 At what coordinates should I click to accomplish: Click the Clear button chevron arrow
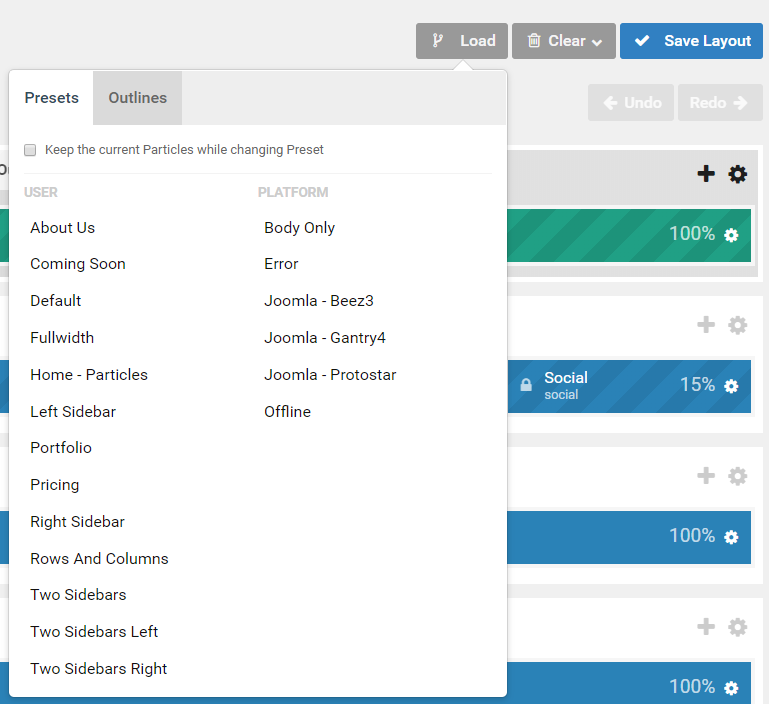click(597, 43)
